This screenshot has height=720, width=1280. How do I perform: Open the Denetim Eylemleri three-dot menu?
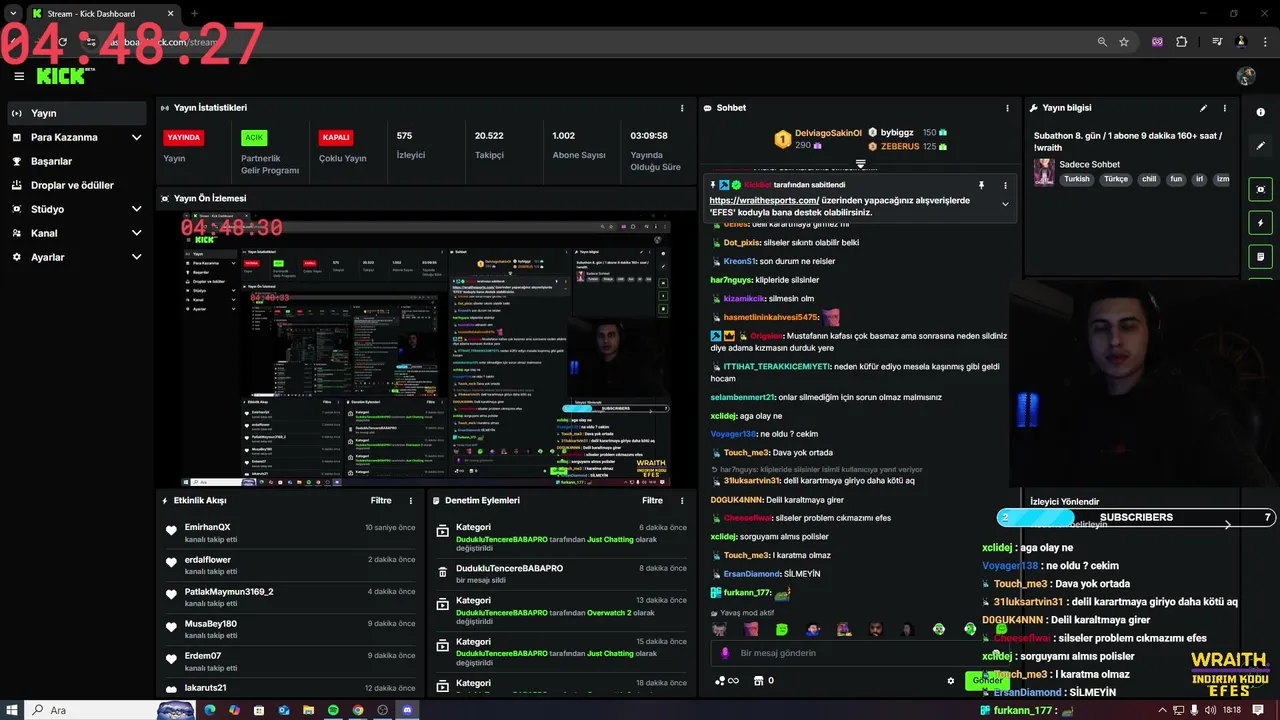[683, 500]
